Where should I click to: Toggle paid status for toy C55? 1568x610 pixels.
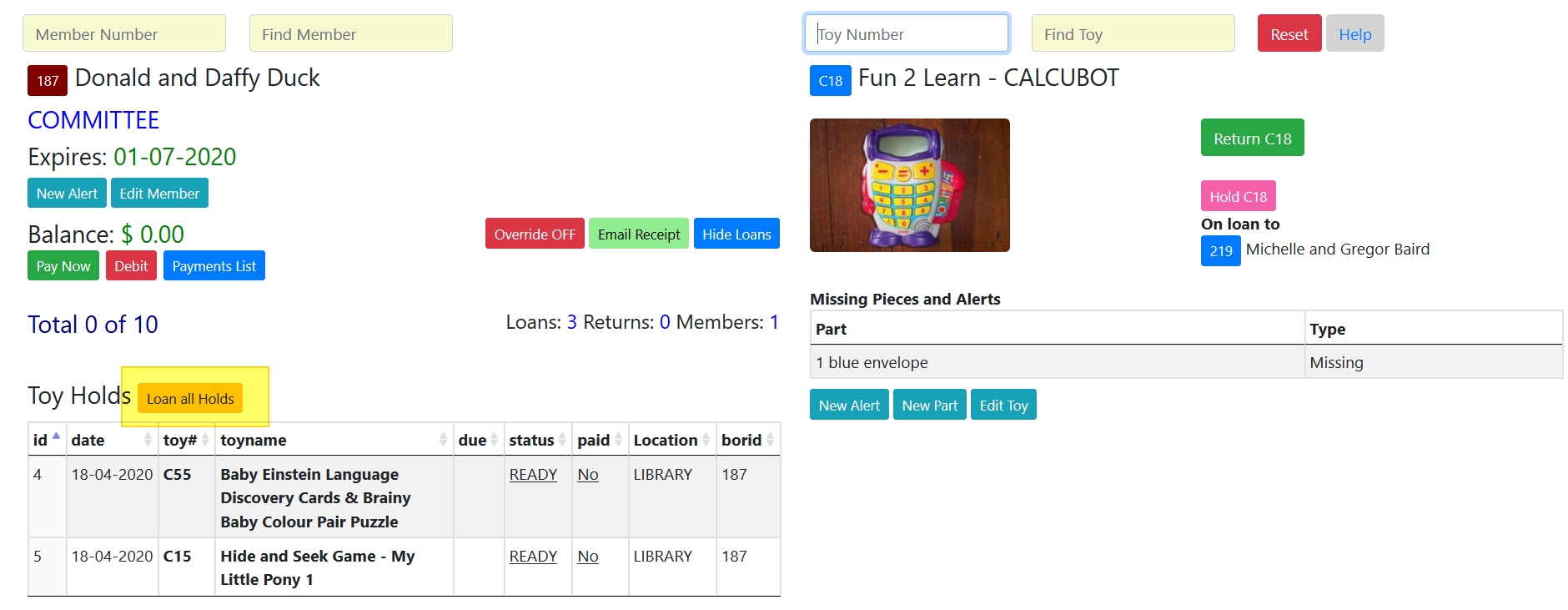pyautogui.click(x=587, y=475)
